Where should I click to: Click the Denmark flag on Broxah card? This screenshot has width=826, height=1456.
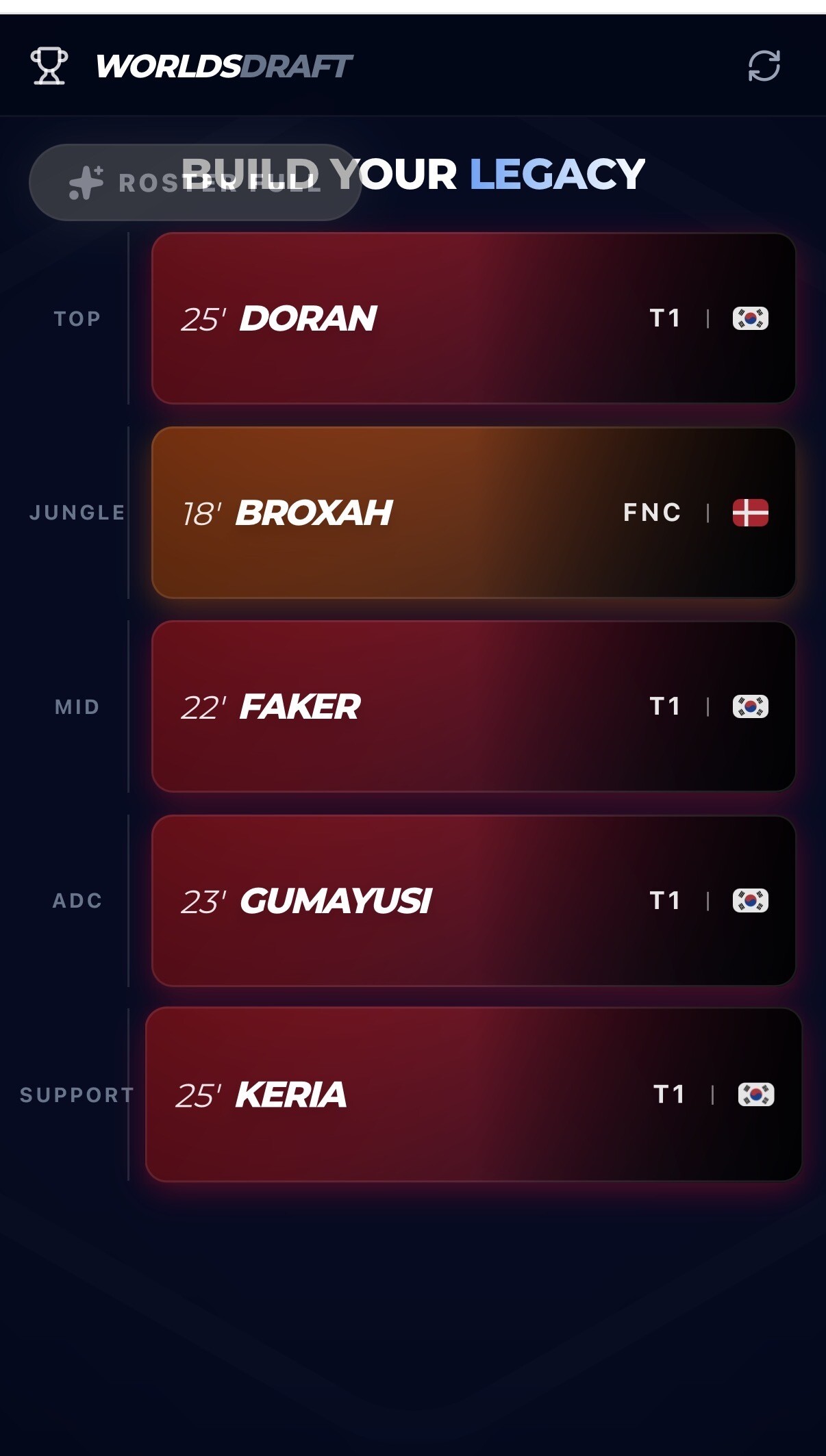pos(750,513)
